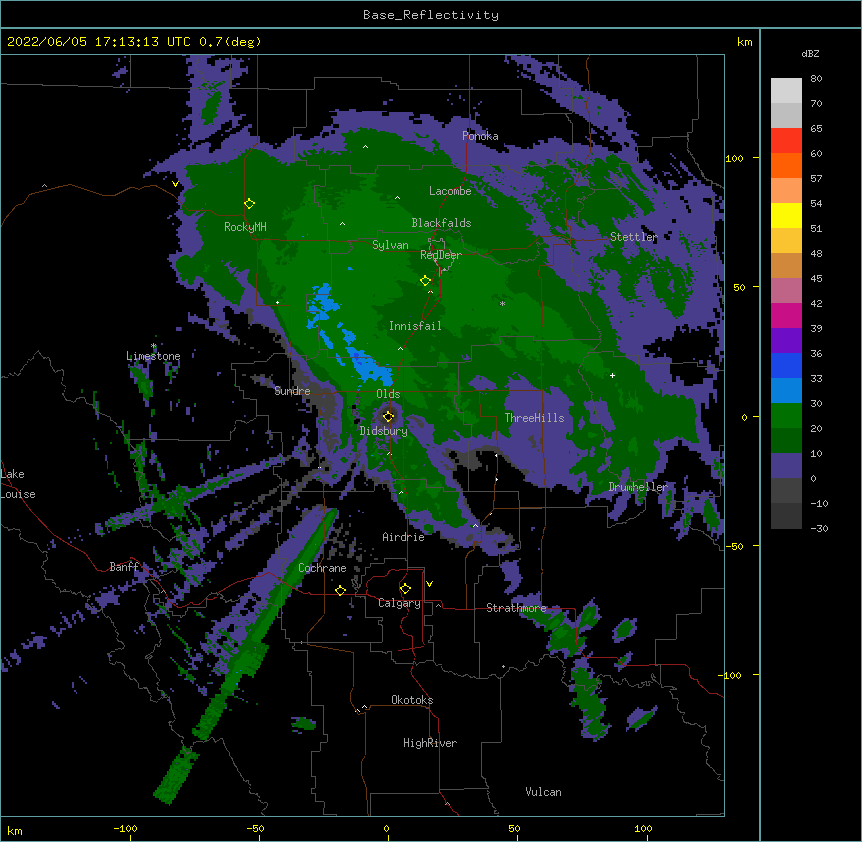Click the blue 30+ dBZ echo near Innisfail
The width and height of the screenshot is (862, 842).
[x=368, y=364]
